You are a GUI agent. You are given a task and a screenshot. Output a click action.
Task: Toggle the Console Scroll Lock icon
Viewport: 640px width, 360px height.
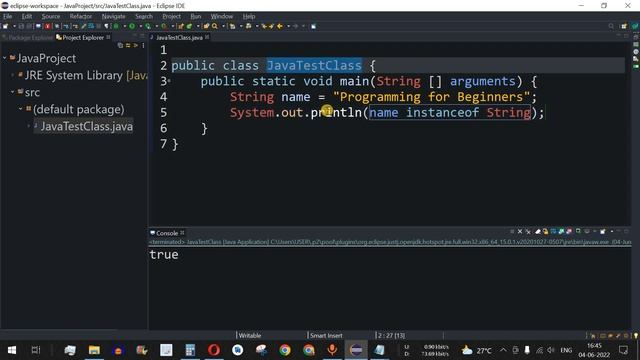point(545,231)
